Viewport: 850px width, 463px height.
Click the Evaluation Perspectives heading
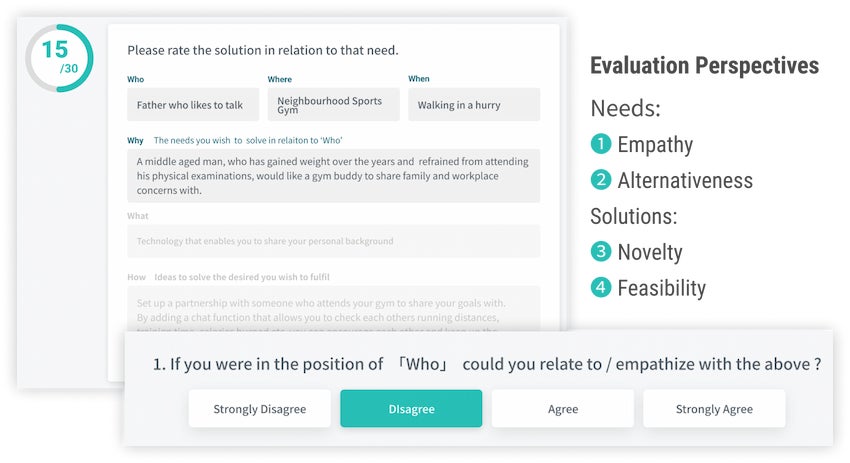[x=704, y=66]
